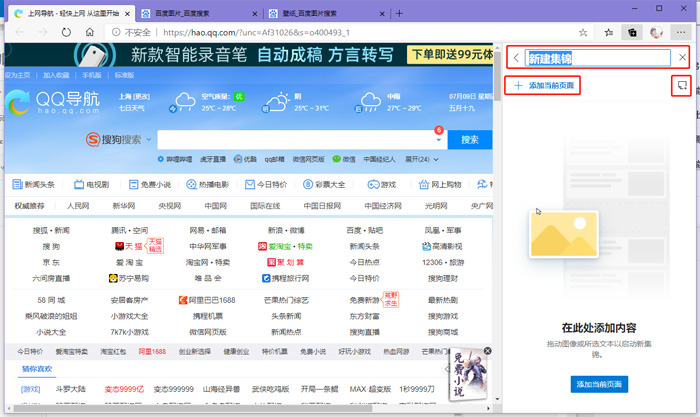This screenshot has width=700, height=417.
Task: Click the 添加当前页面 blue button
Action: click(599, 384)
